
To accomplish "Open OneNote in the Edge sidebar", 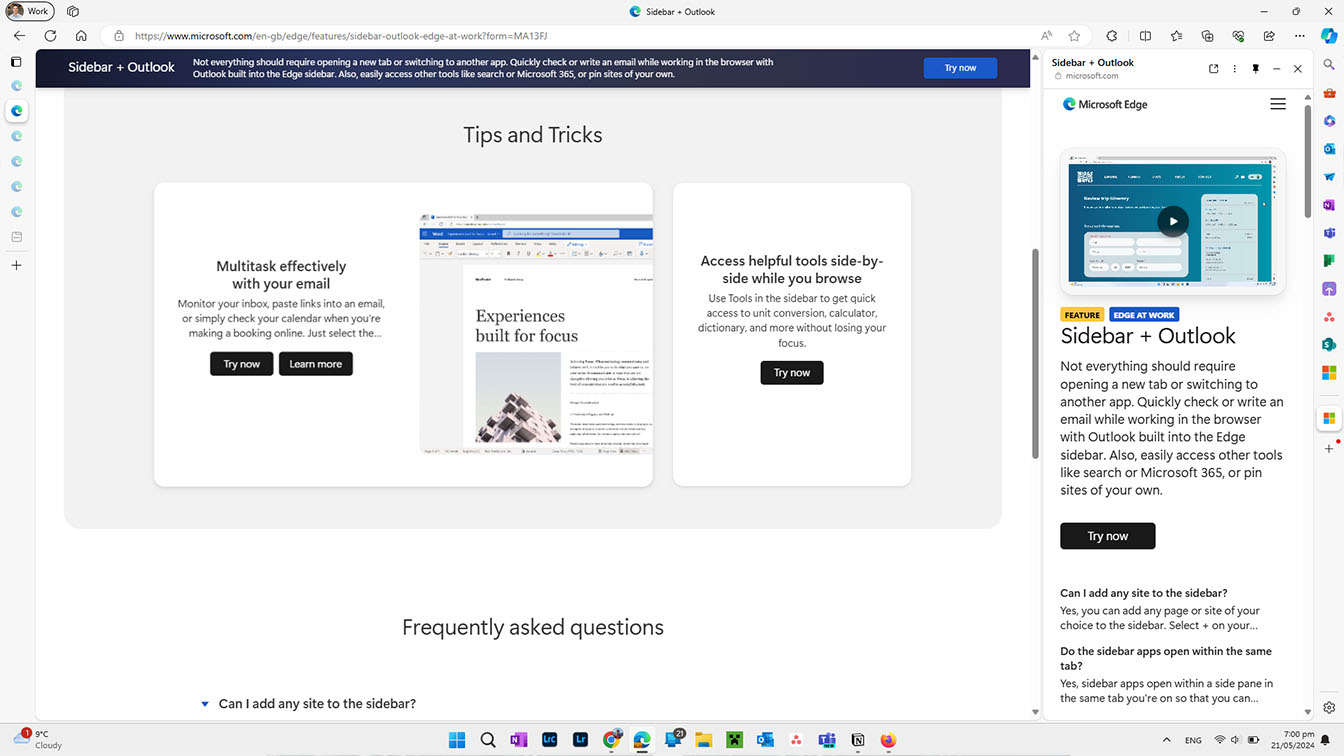I will pos(1329,205).
